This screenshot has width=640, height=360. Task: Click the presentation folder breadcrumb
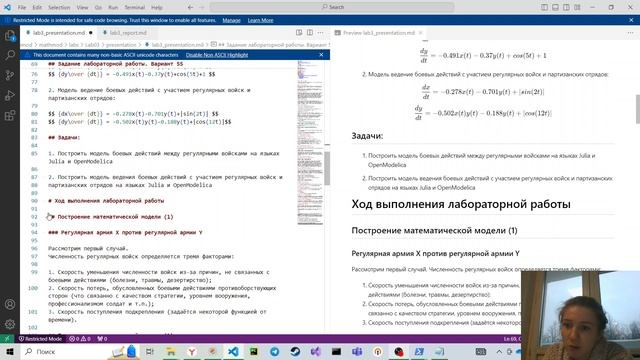[x=121, y=45]
